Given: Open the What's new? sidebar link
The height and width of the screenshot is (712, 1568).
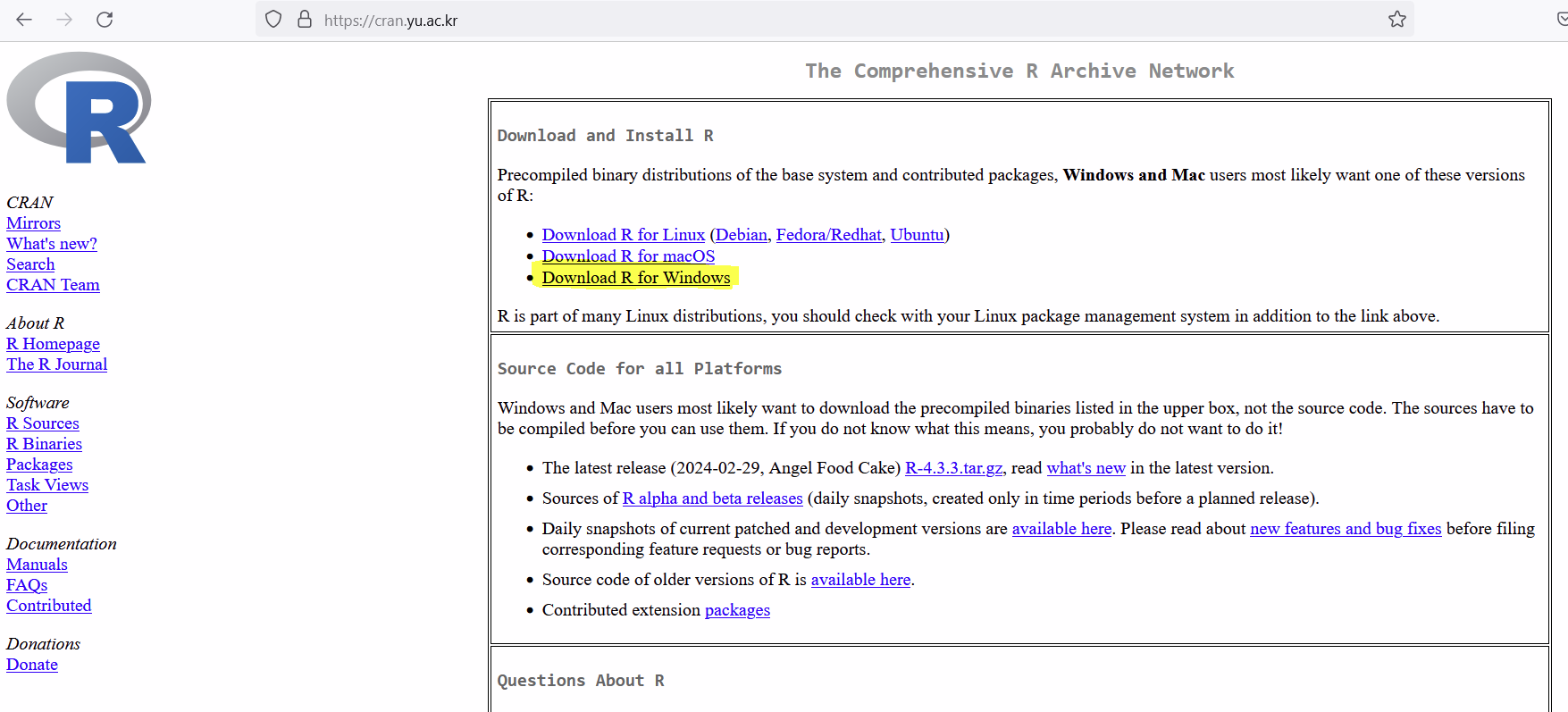Looking at the screenshot, I should coord(52,244).
